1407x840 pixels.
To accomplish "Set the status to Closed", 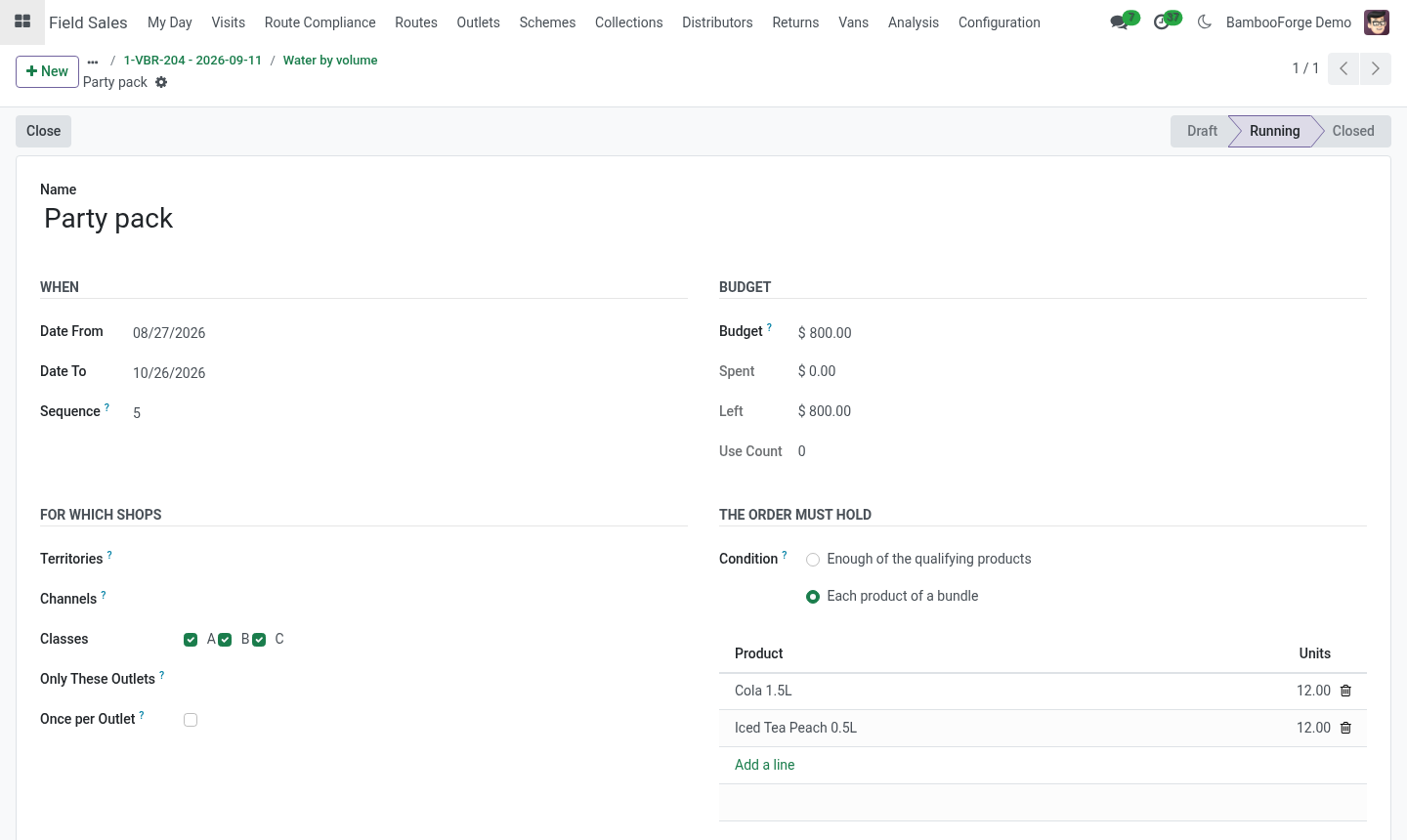I will [x=1353, y=131].
